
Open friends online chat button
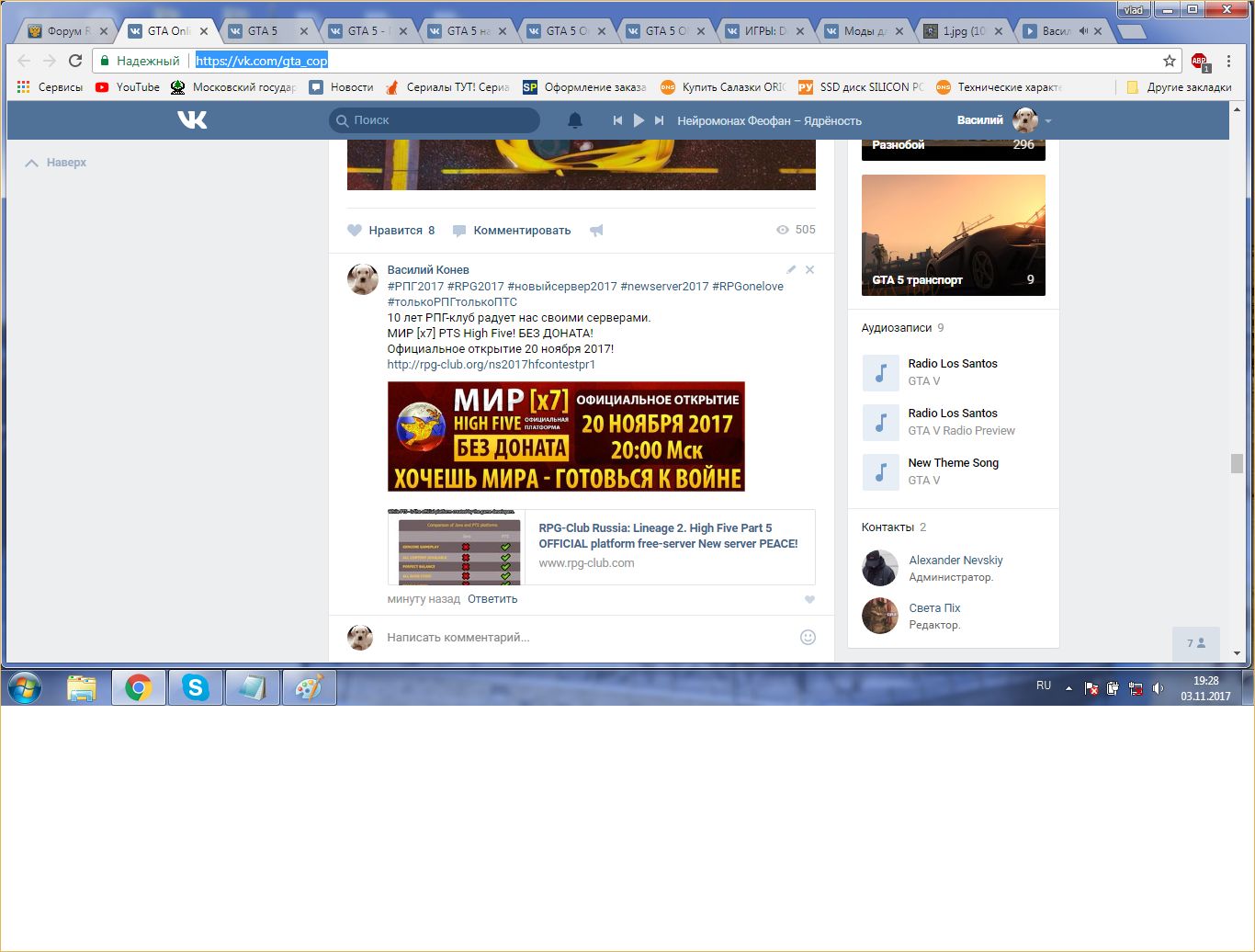tap(1196, 643)
